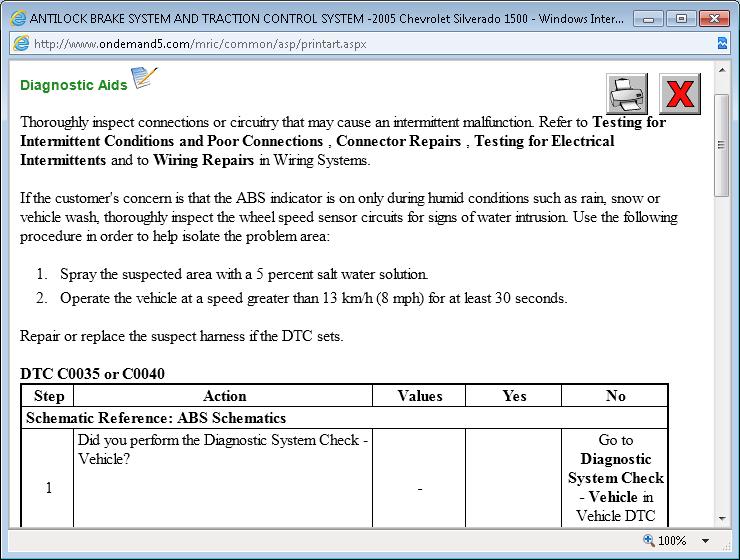This screenshot has width=740, height=560.
Task: Click the Values column header
Action: (x=420, y=396)
